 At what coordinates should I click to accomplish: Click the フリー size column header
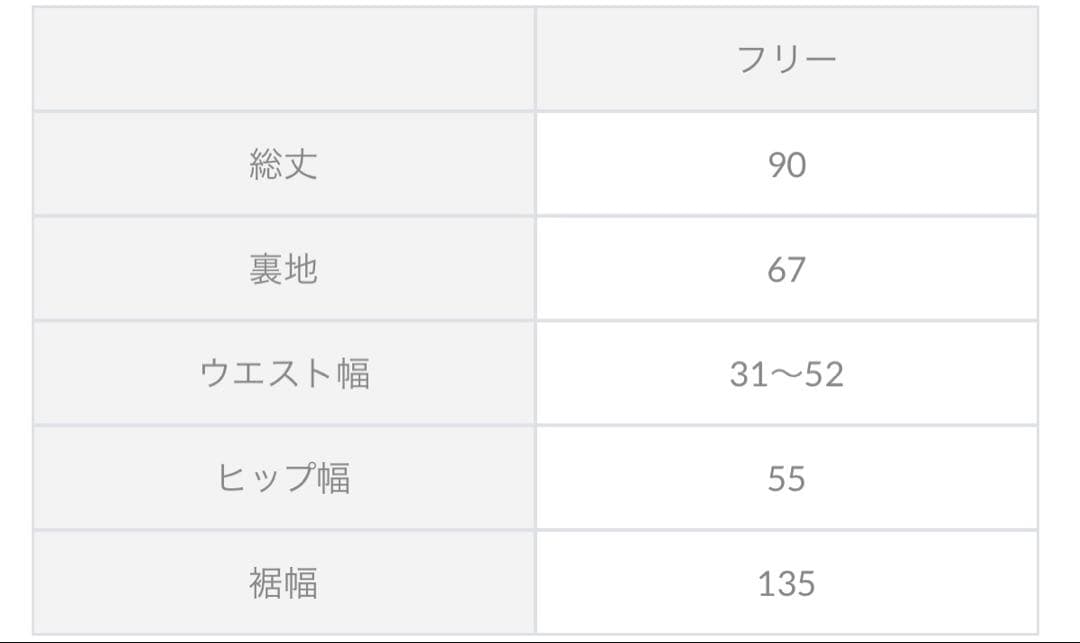pyautogui.click(x=786, y=60)
